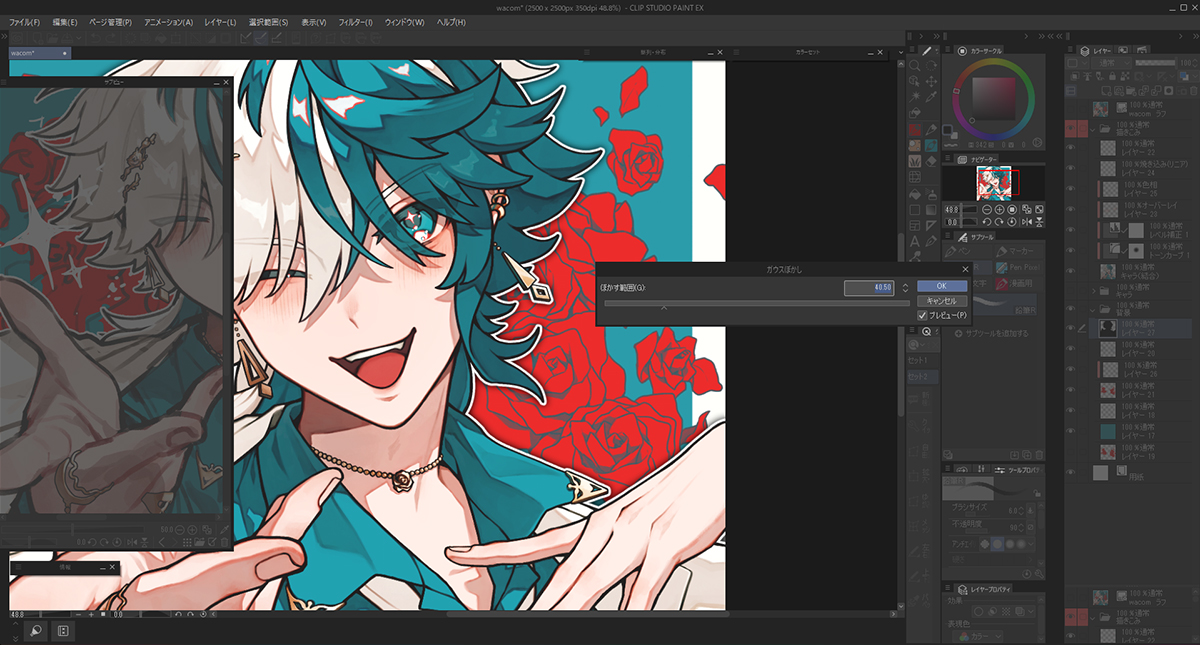
Task: Click OK in ガウスぼかし dialog
Action: click(x=942, y=287)
